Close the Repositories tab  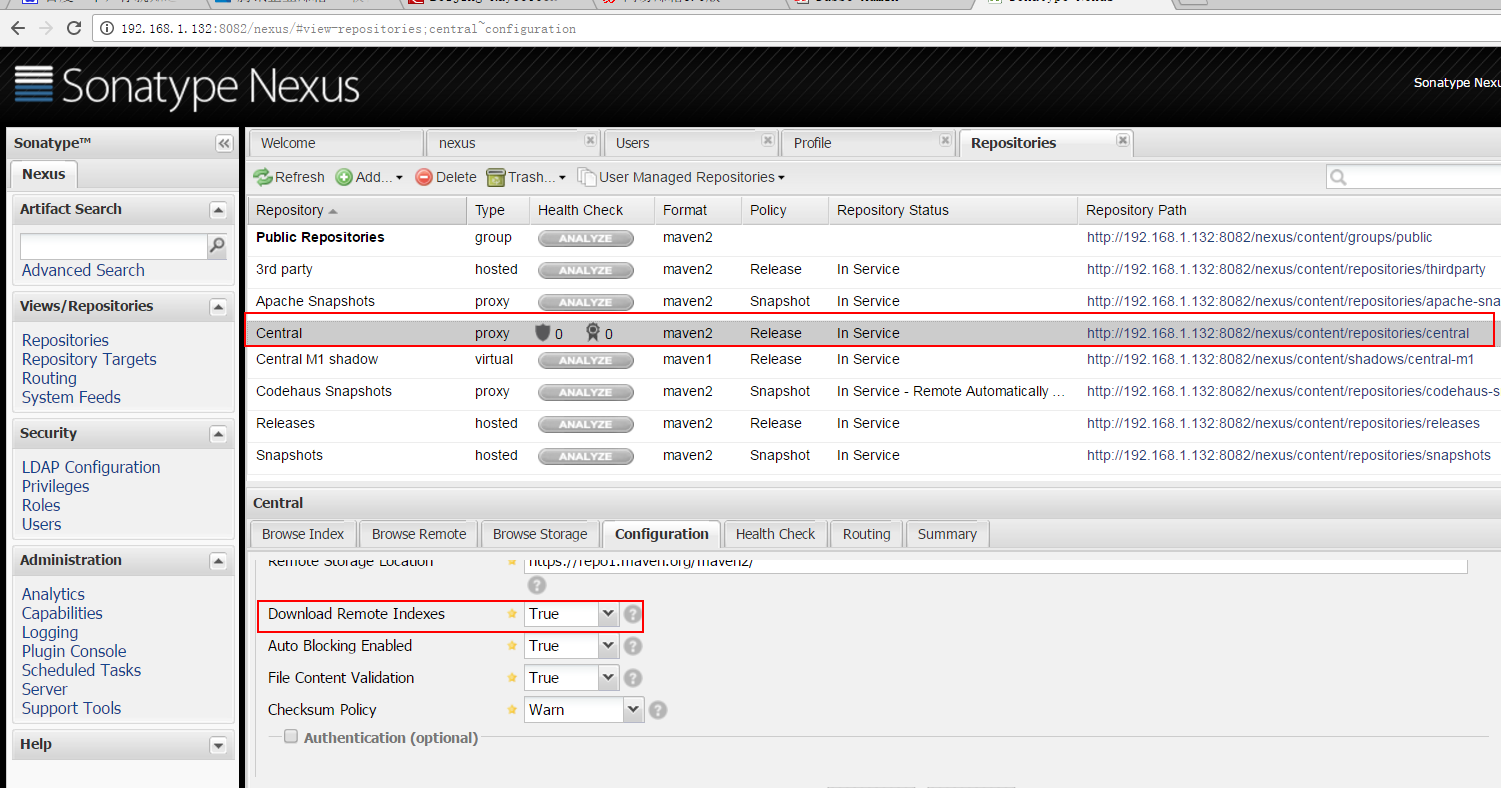[1123, 140]
